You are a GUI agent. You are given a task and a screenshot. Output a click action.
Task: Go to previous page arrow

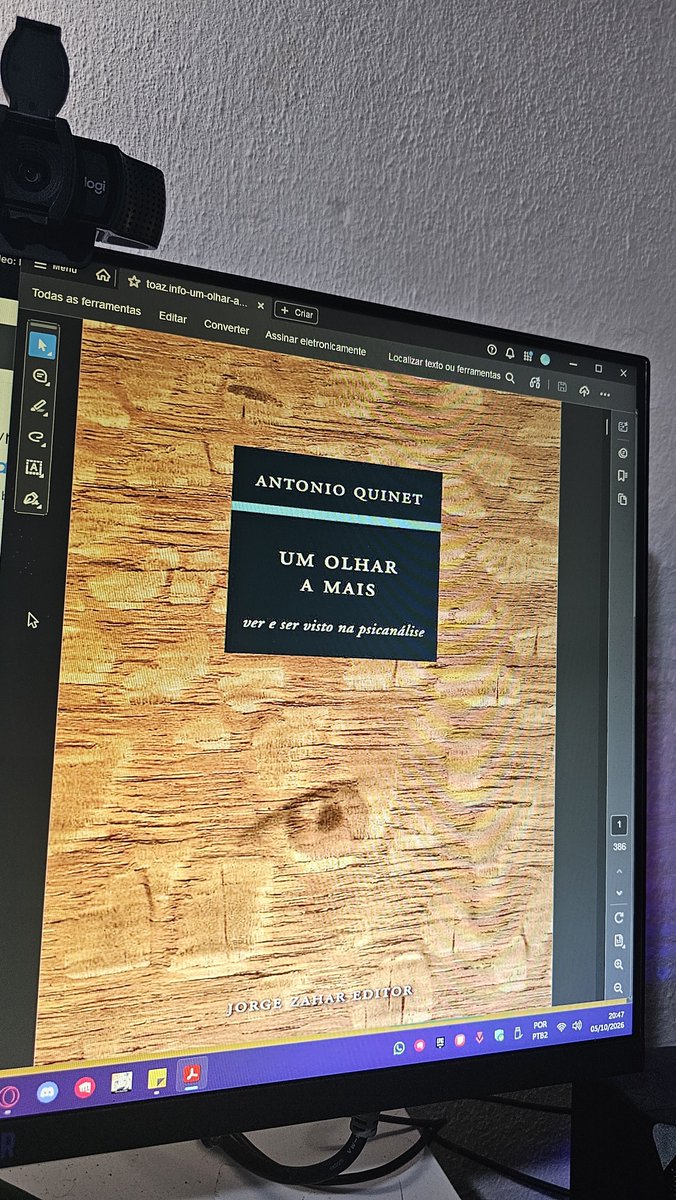(619, 871)
